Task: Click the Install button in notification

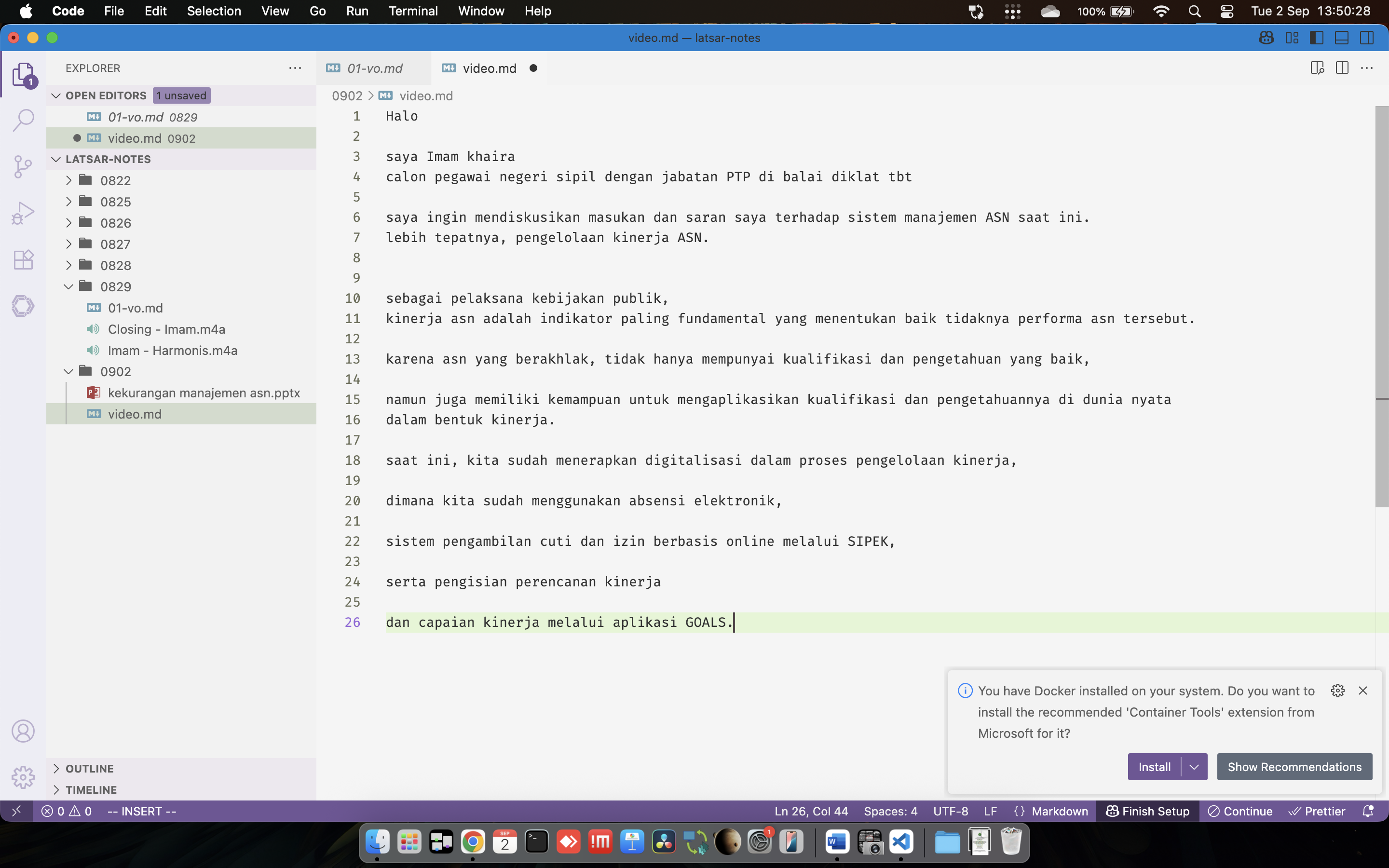Action: pos(1154,767)
